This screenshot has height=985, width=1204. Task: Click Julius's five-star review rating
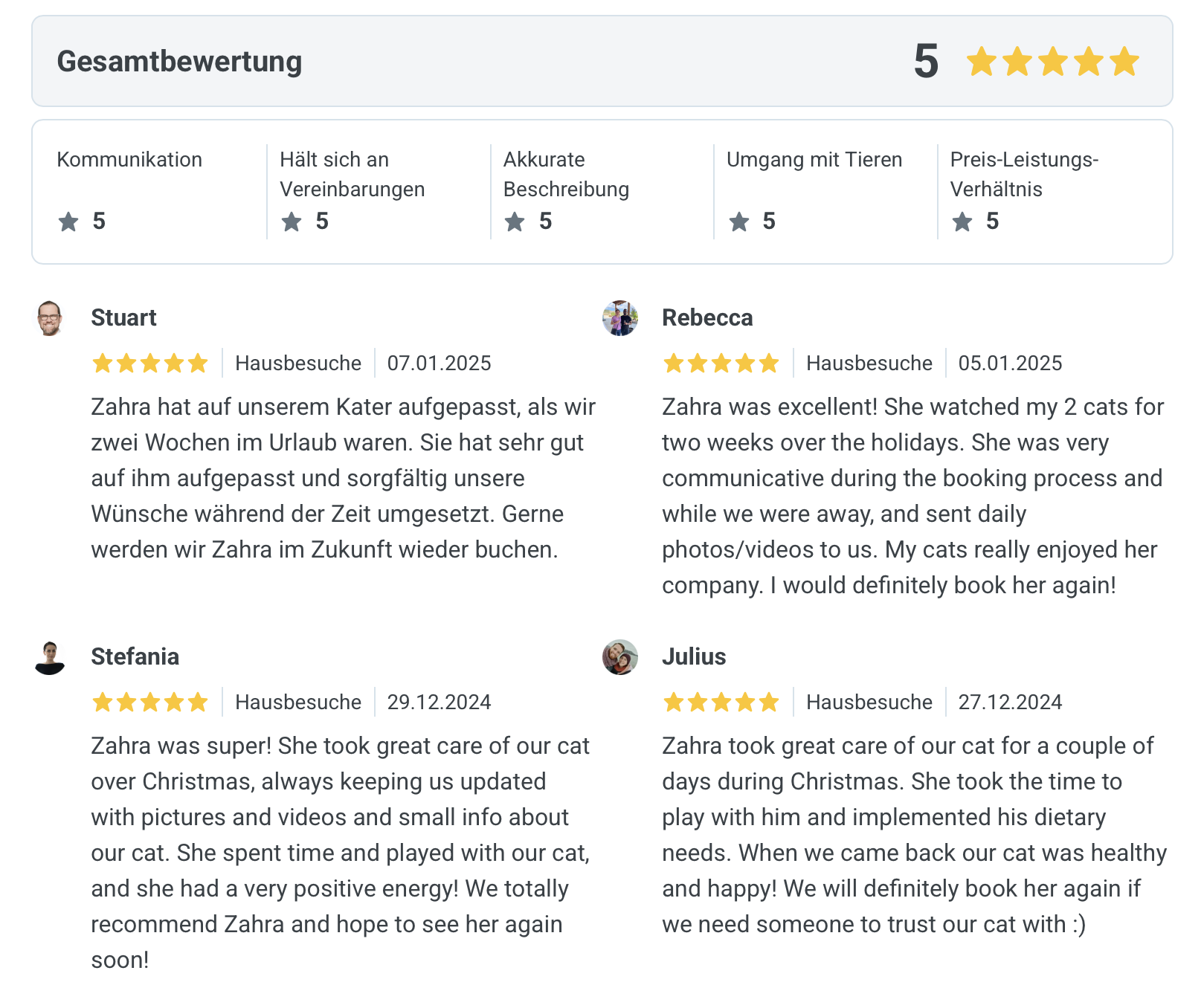(721, 703)
